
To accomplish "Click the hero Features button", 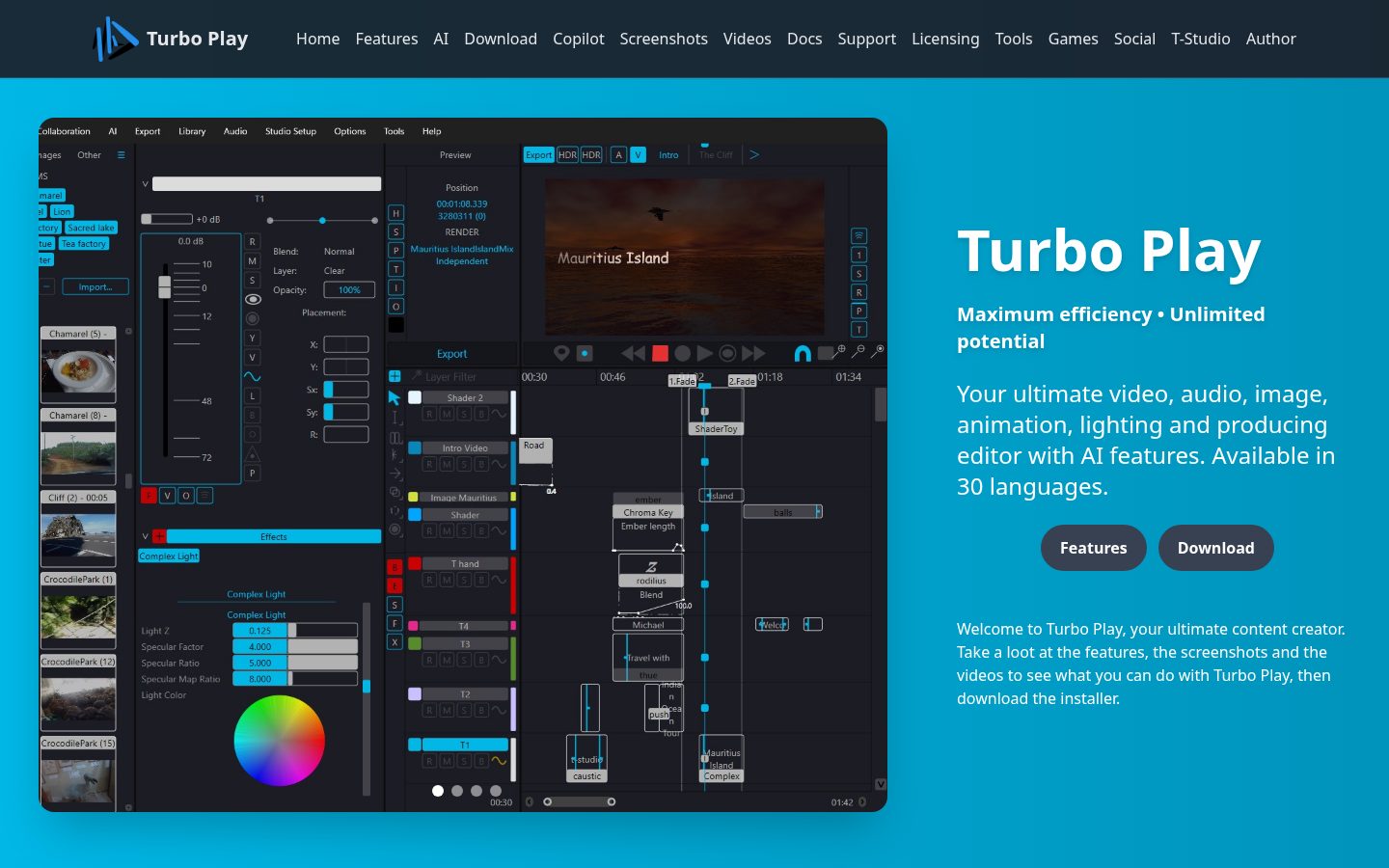I will 1093,548.
